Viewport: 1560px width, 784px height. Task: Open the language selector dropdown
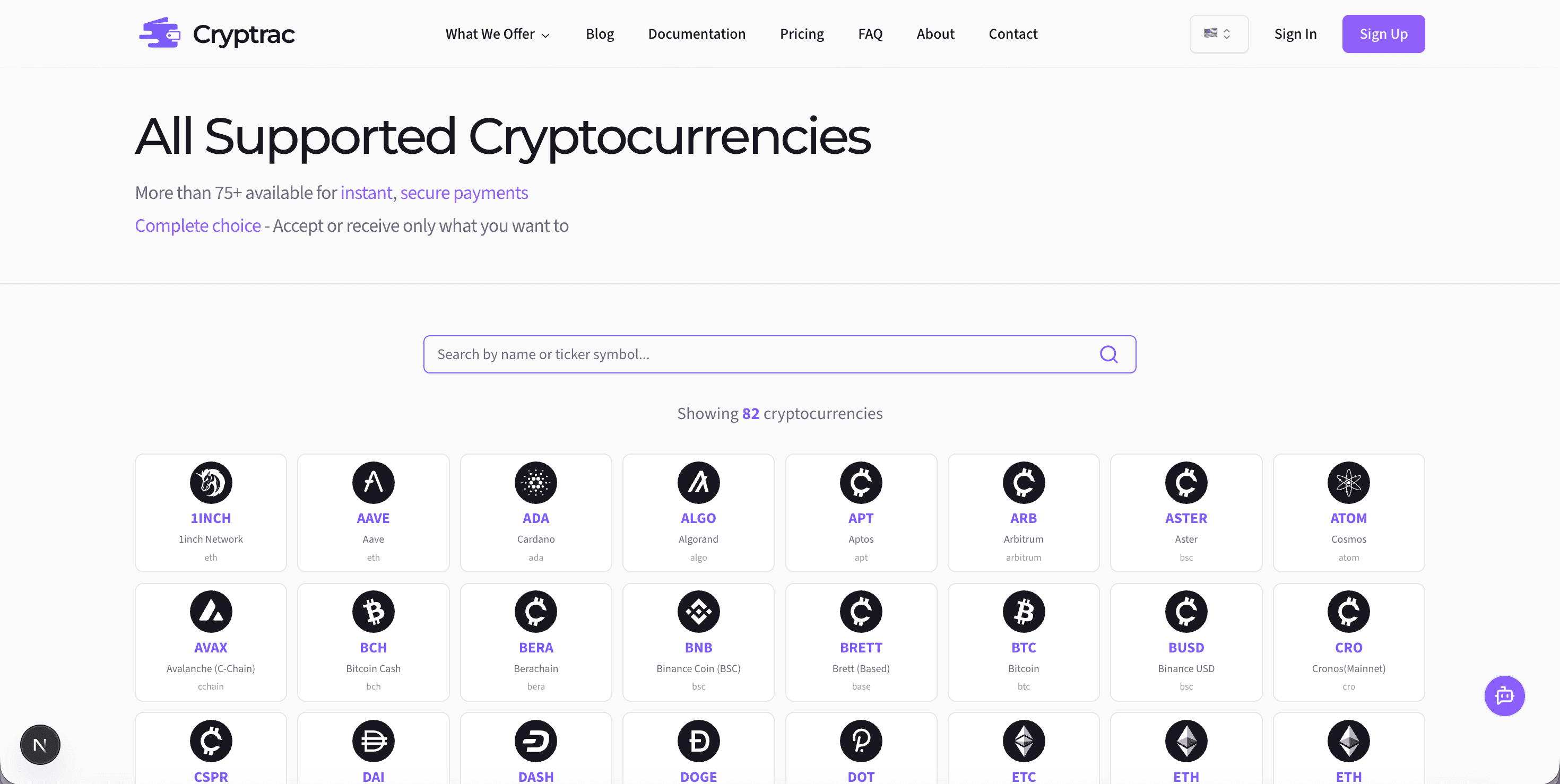(1218, 33)
